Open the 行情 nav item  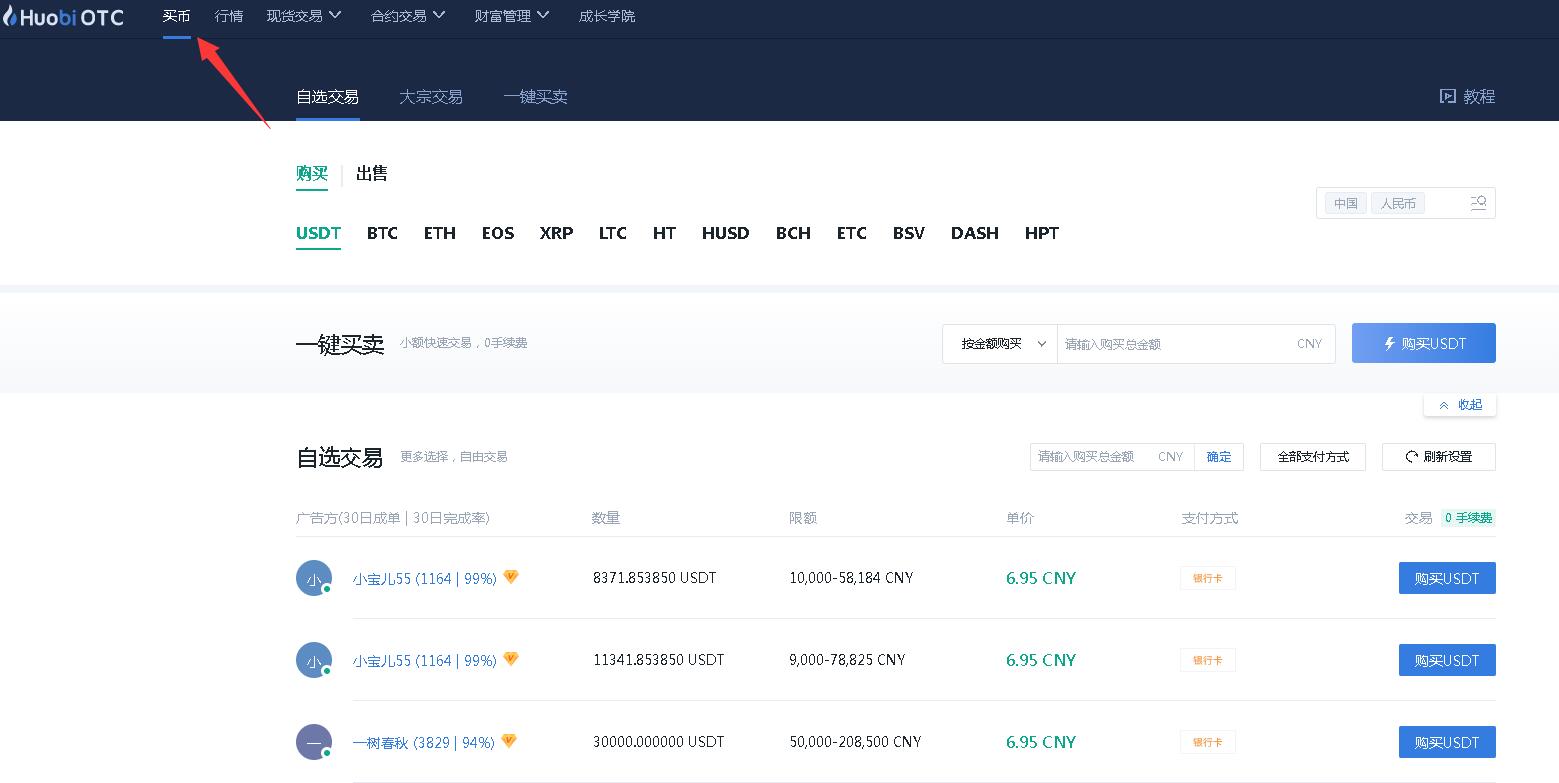click(x=229, y=16)
